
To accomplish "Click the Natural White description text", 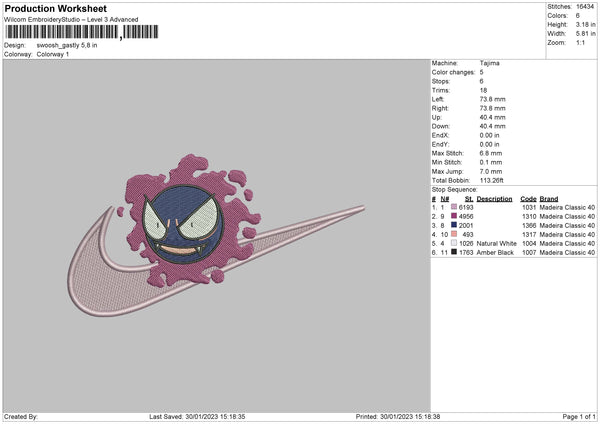I will (x=496, y=243).
